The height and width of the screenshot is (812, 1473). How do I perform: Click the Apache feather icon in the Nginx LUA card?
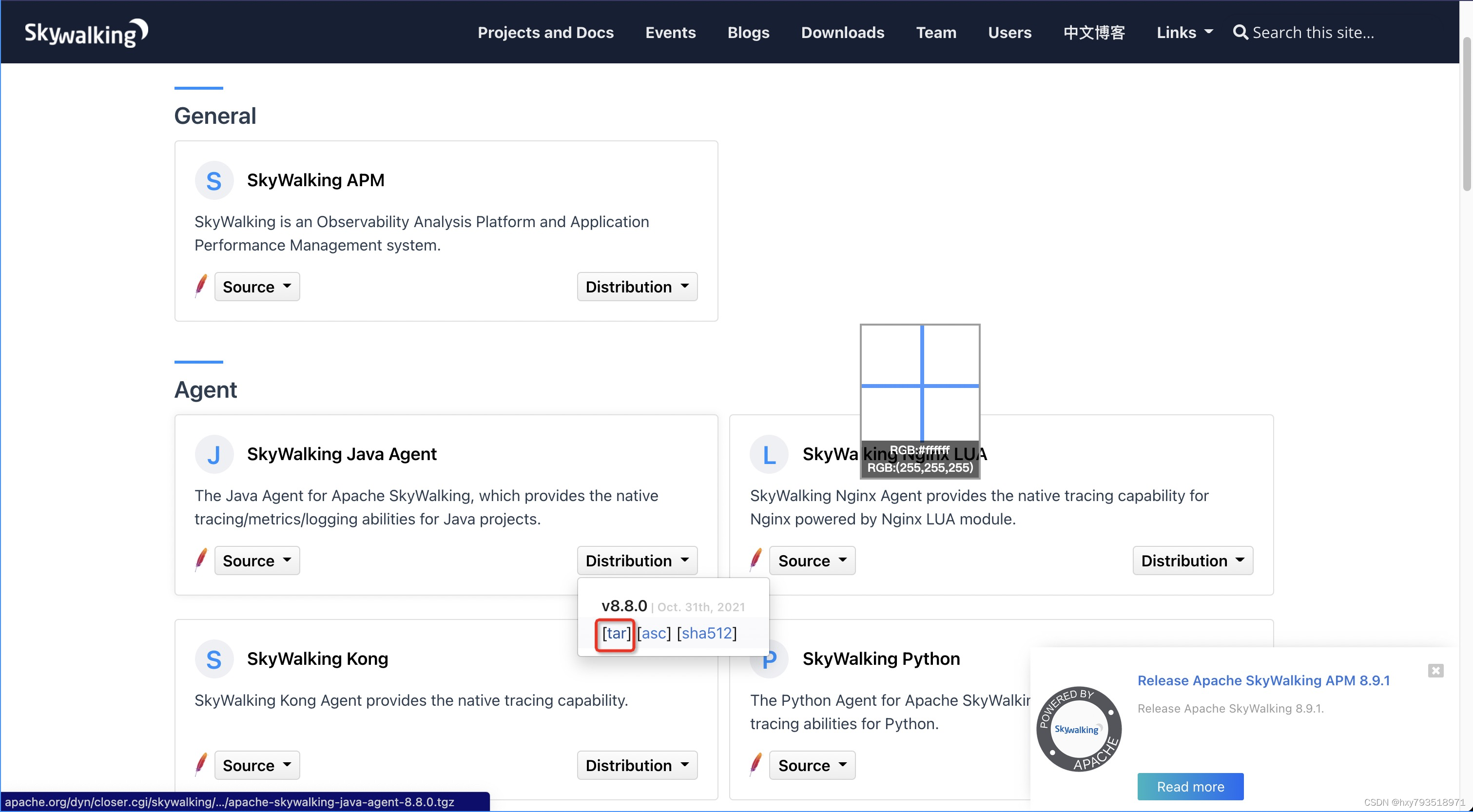tap(756, 560)
